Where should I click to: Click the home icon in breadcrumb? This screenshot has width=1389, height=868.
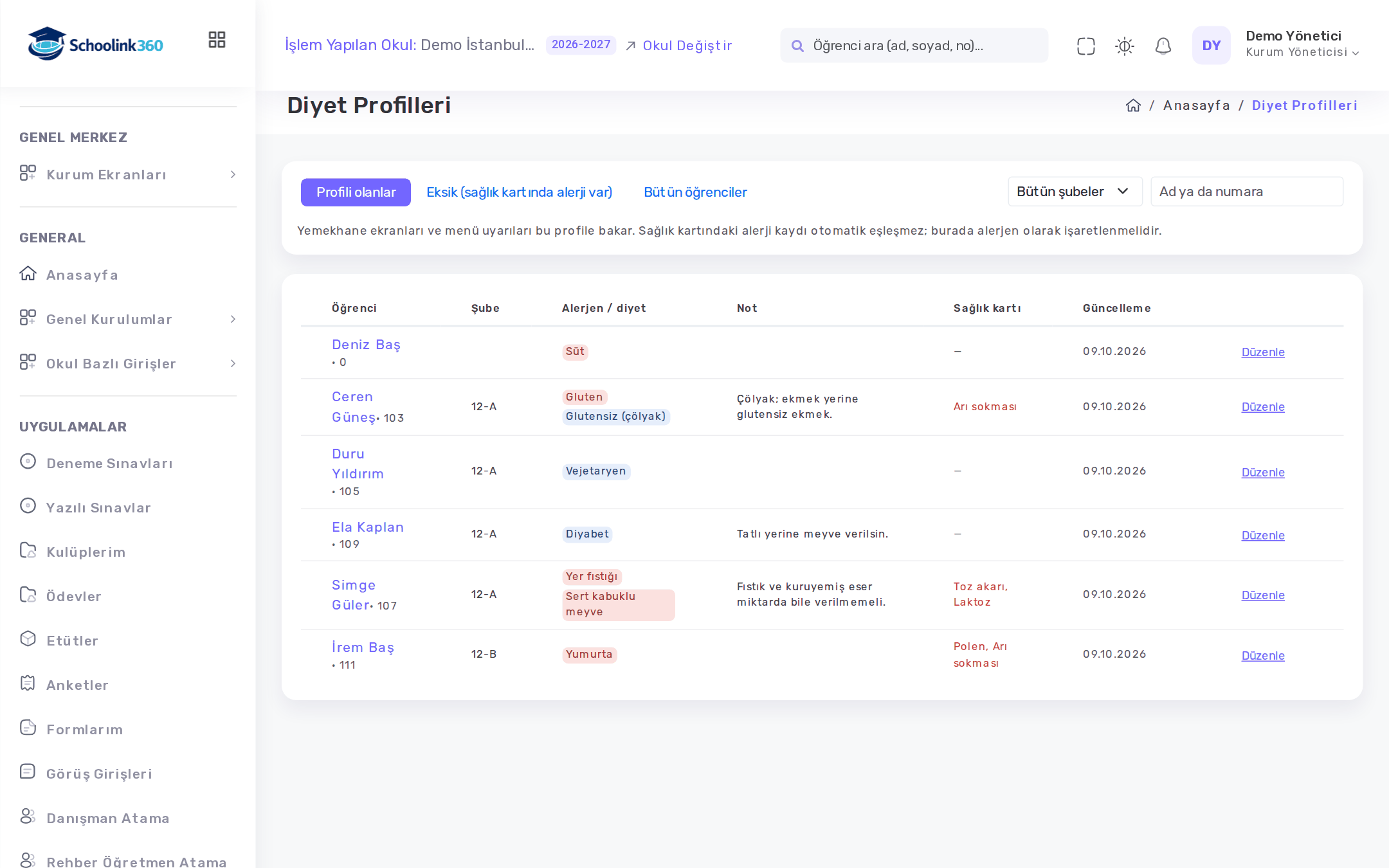1133,105
